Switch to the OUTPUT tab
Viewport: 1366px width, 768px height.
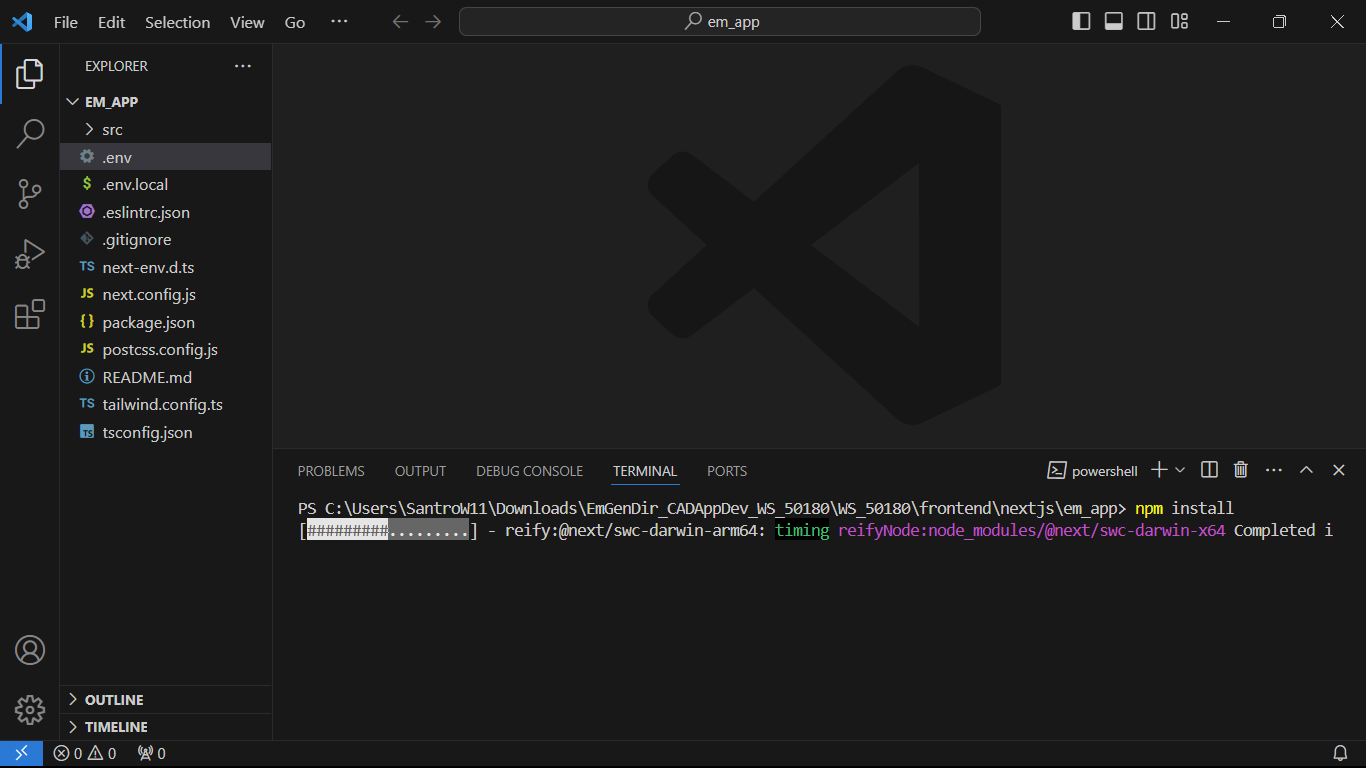420,471
